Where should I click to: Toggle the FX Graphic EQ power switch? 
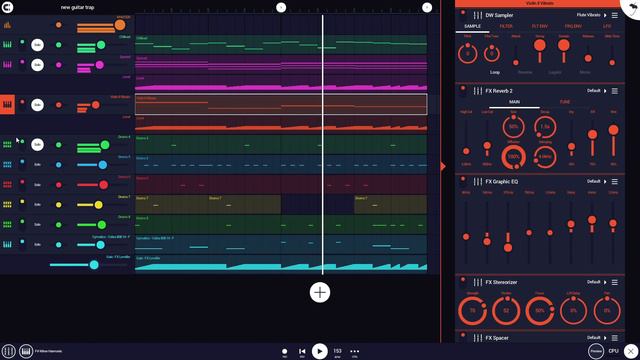coord(463,181)
